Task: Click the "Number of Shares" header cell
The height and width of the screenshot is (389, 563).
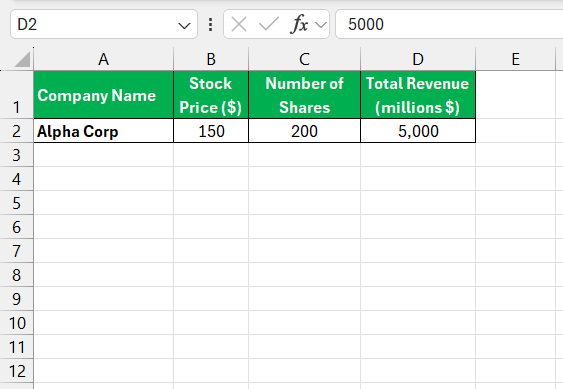Action: pos(304,95)
